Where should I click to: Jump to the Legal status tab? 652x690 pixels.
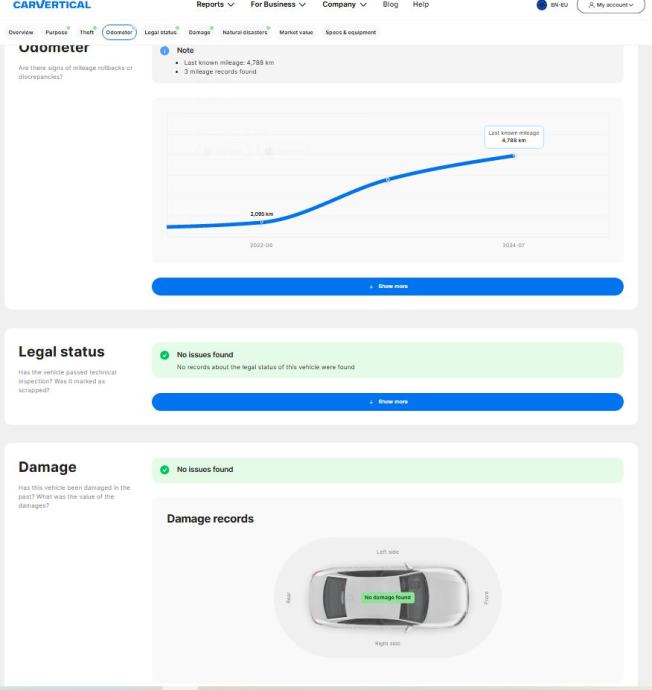click(160, 32)
